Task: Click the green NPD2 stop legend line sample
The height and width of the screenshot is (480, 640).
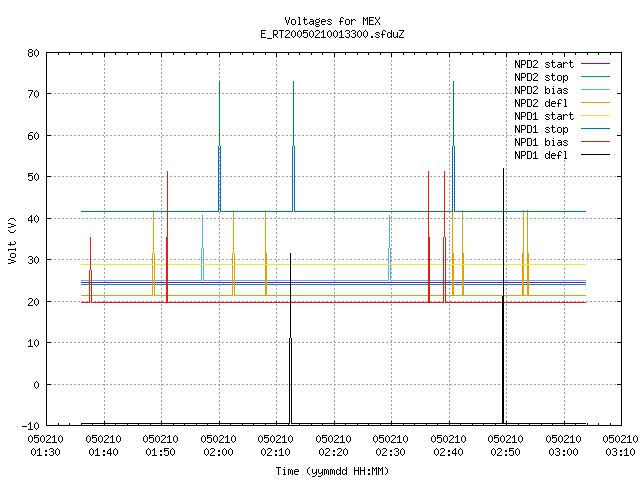Action: (595, 76)
